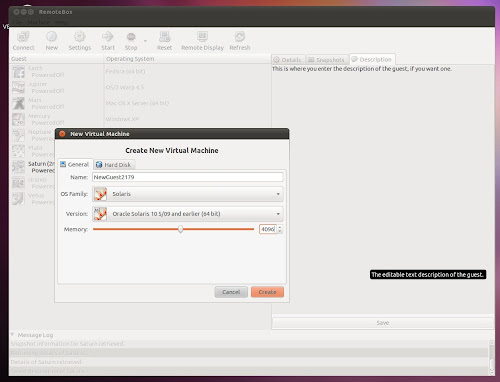Open the dropdown arrow beside Stop

145,41
